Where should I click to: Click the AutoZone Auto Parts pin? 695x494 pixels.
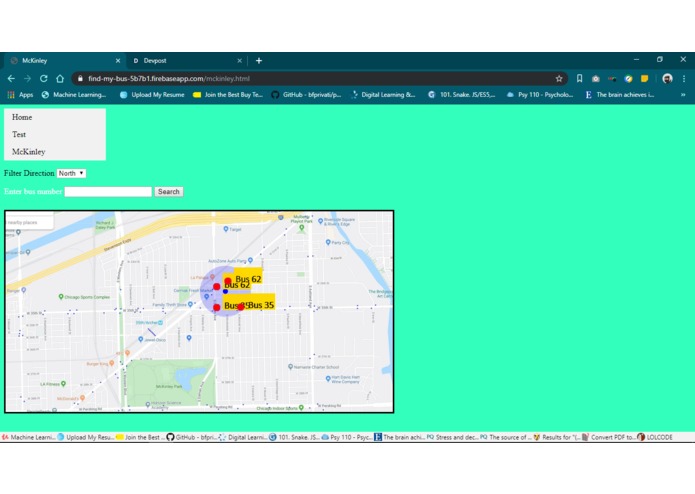[250, 261]
